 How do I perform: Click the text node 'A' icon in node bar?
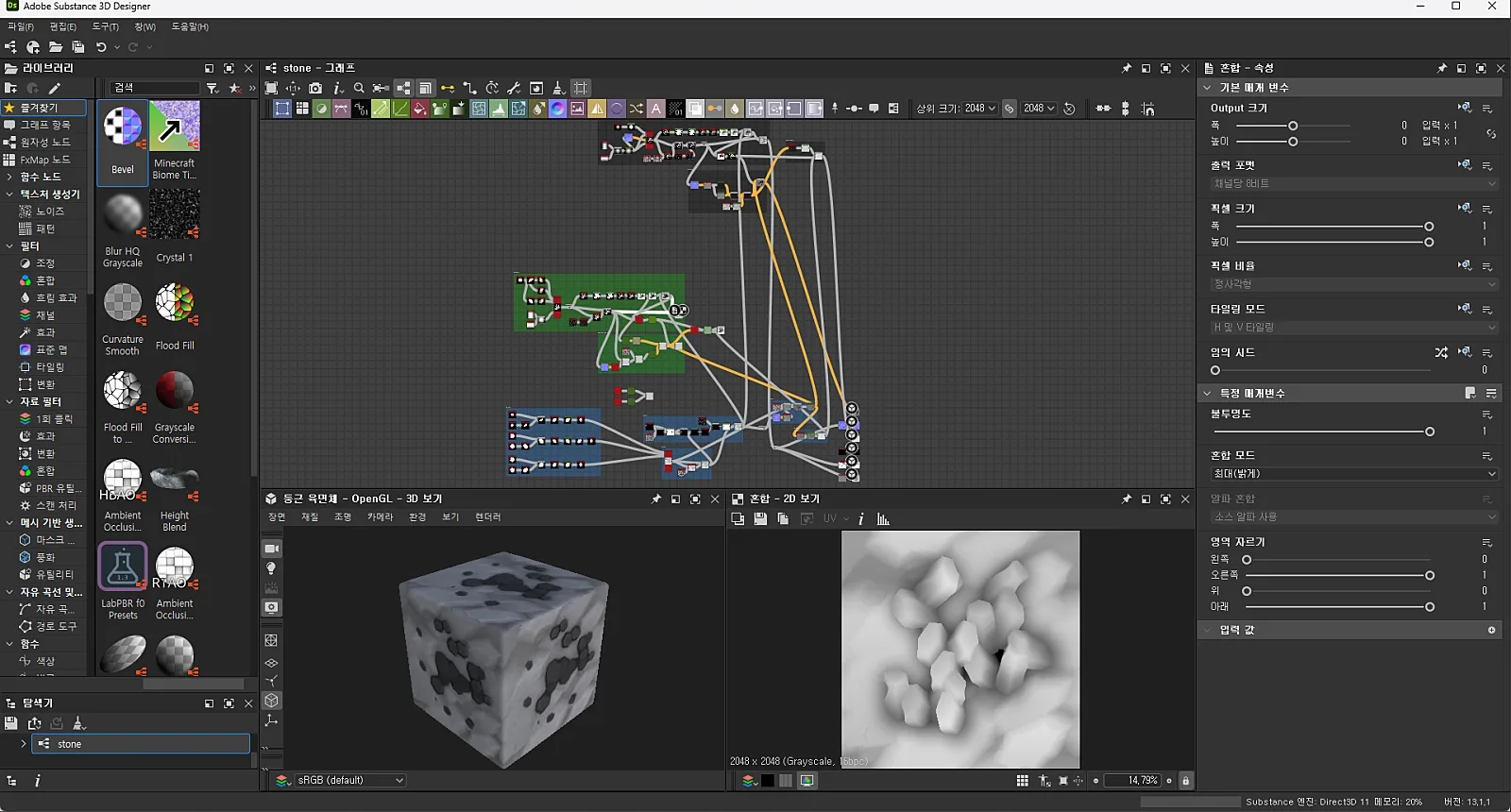[655, 109]
